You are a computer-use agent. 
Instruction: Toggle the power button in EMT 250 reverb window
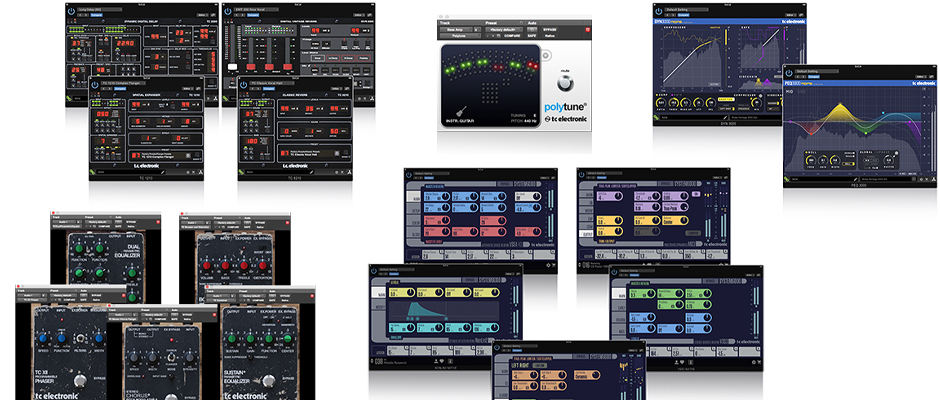point(228,11)
